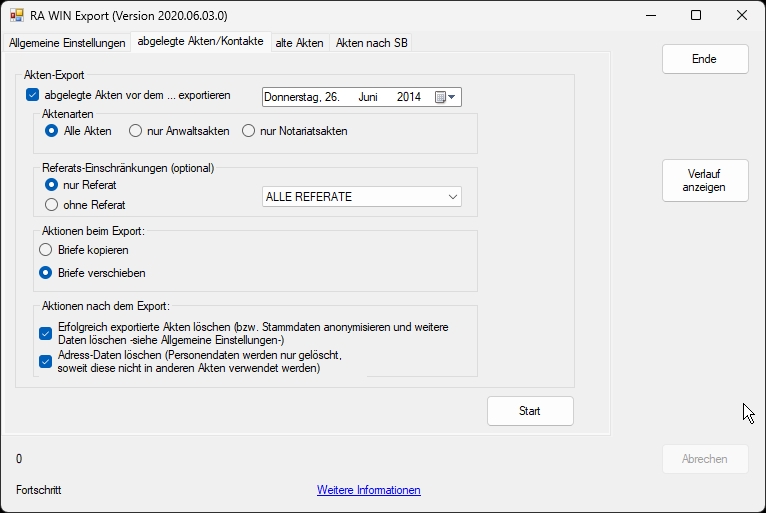Toggle 'abgelegte Akten vor dem exportieren' checkbox

[x=33, y=96]
